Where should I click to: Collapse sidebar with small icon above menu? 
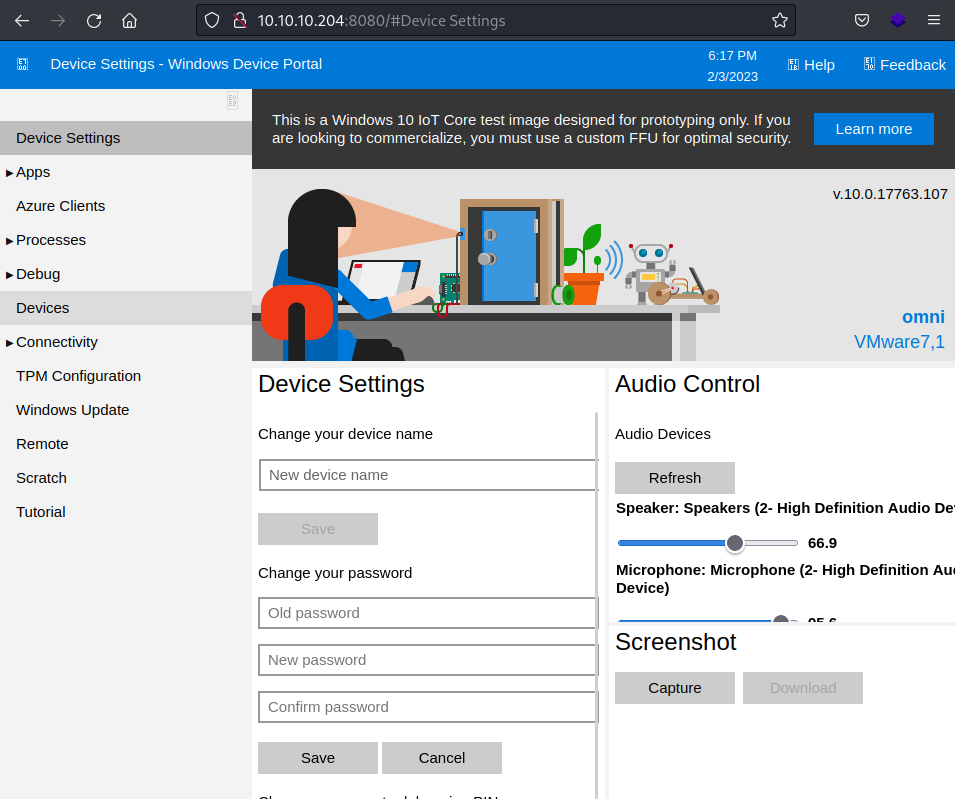tap(233, 100)
